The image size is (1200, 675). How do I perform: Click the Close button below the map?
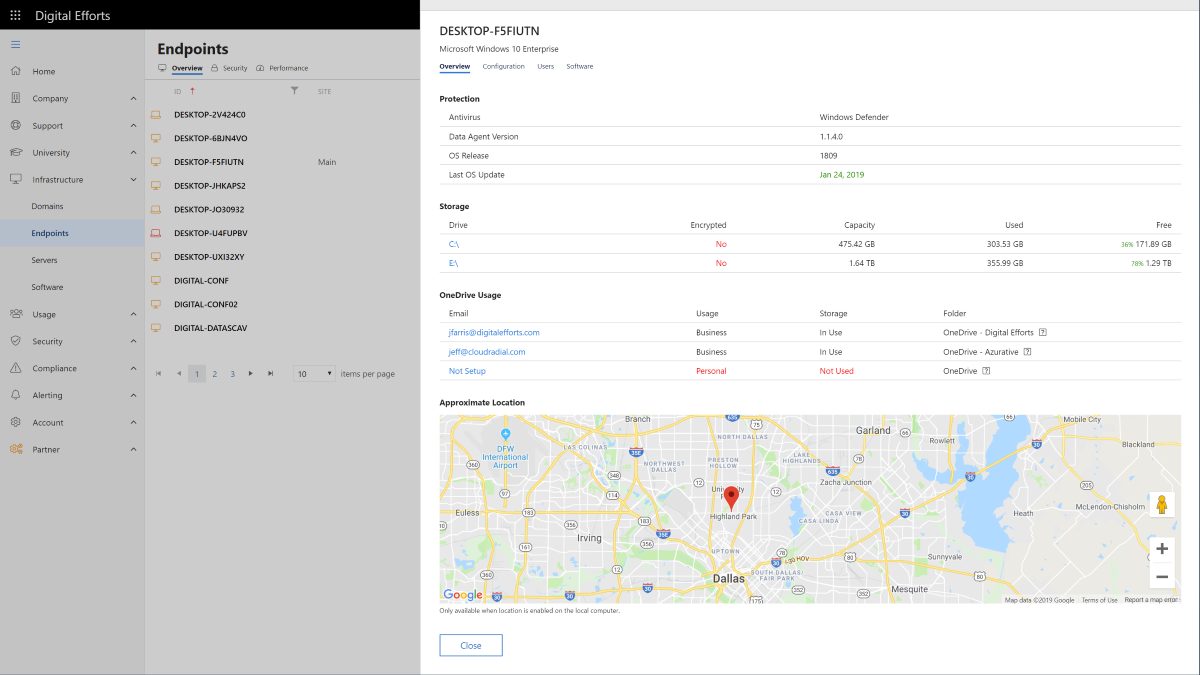470,645
